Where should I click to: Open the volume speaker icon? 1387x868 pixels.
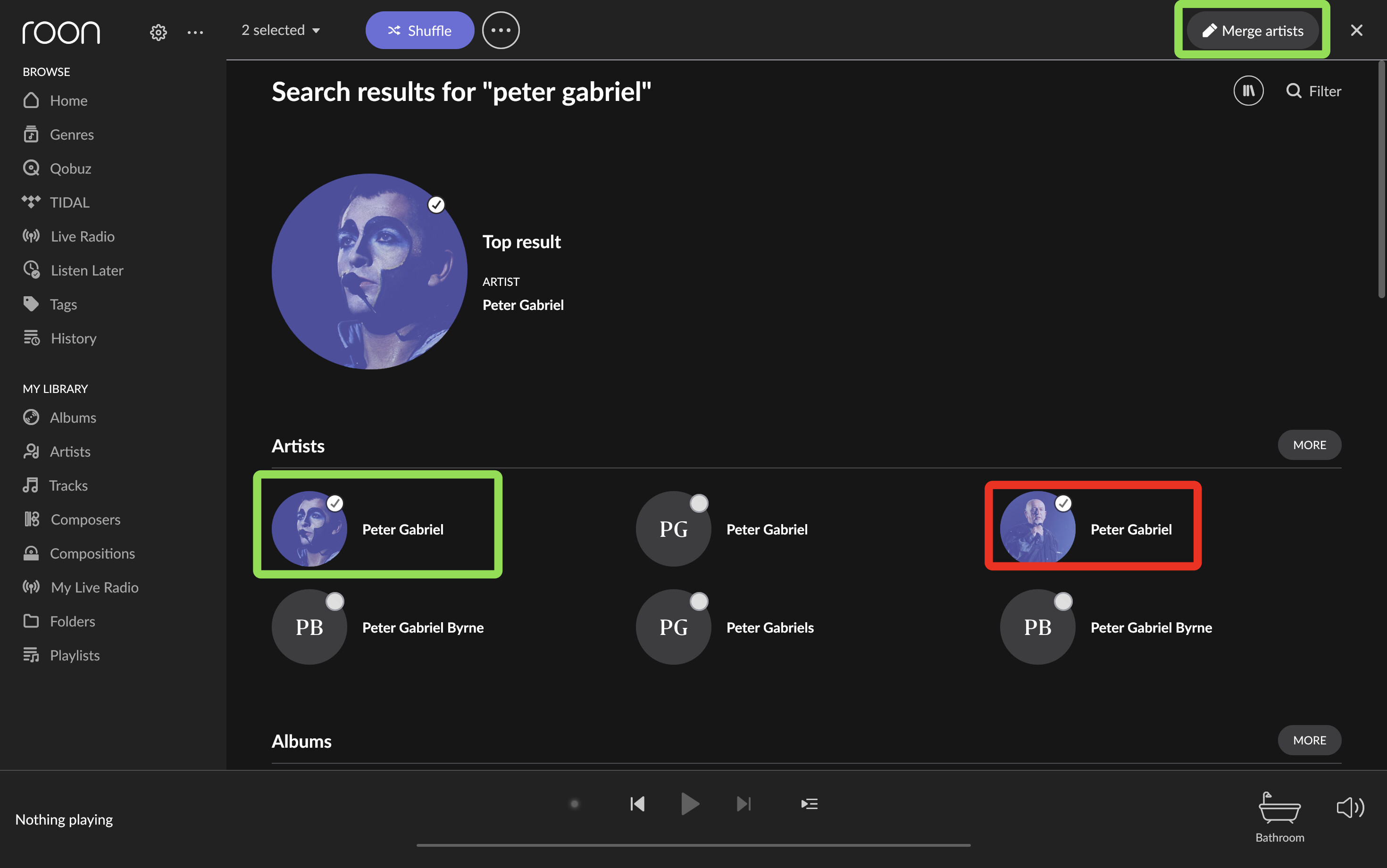tap(1350, 807)
